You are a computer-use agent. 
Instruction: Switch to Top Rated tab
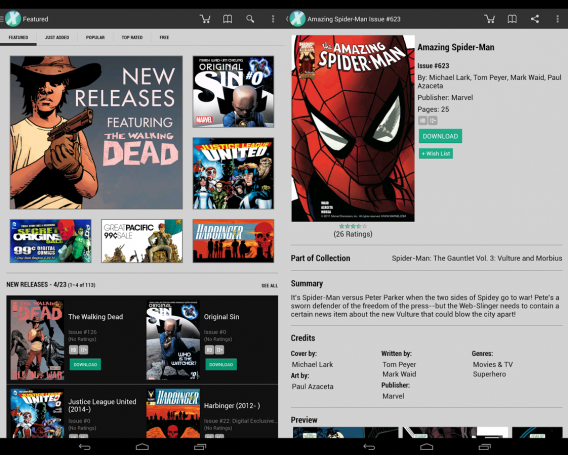tap(132, 37)
